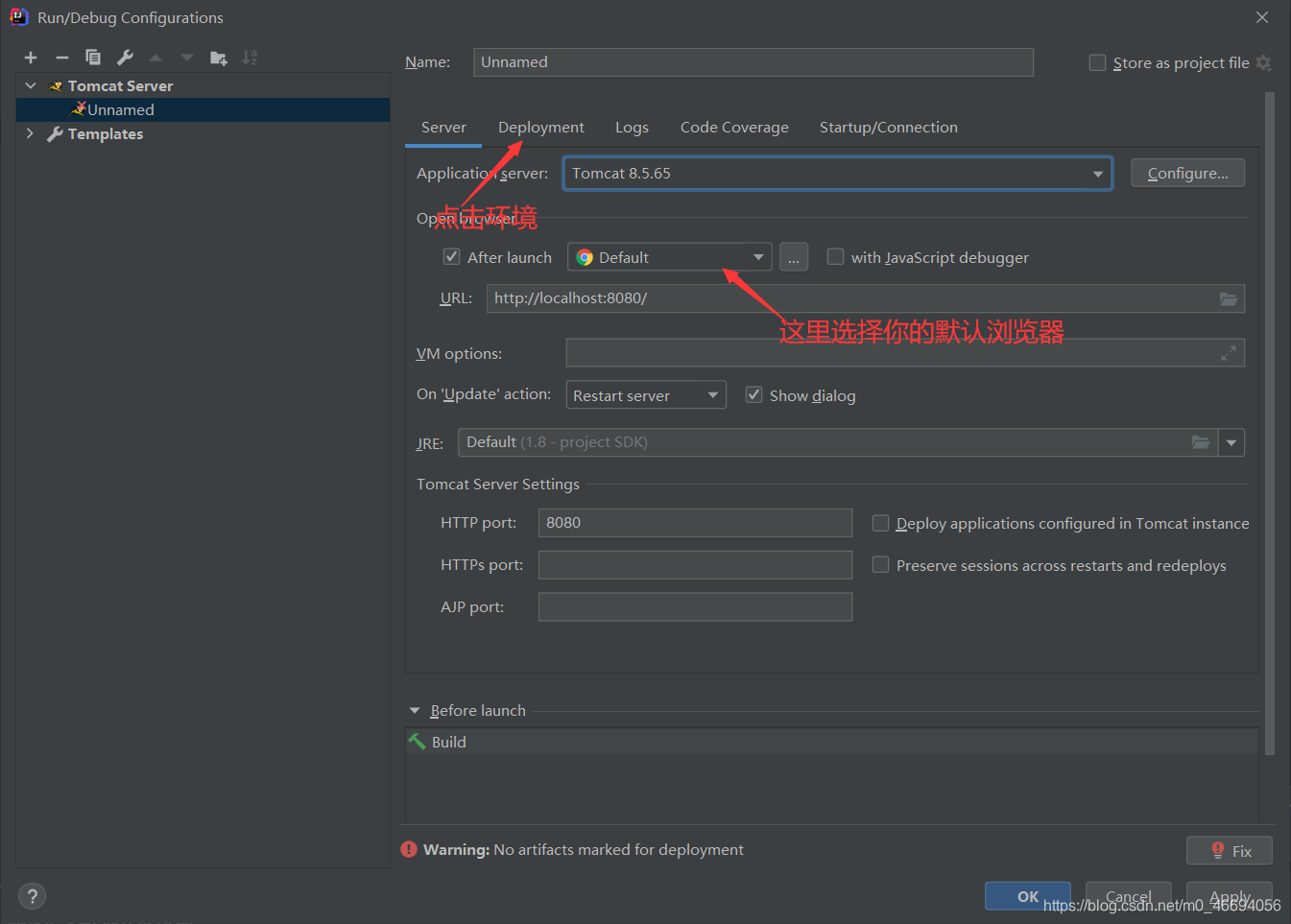This screenshot has height=924, width=1291.
Task: Open the Startup/Connection tab
Action: pos(888,128)
